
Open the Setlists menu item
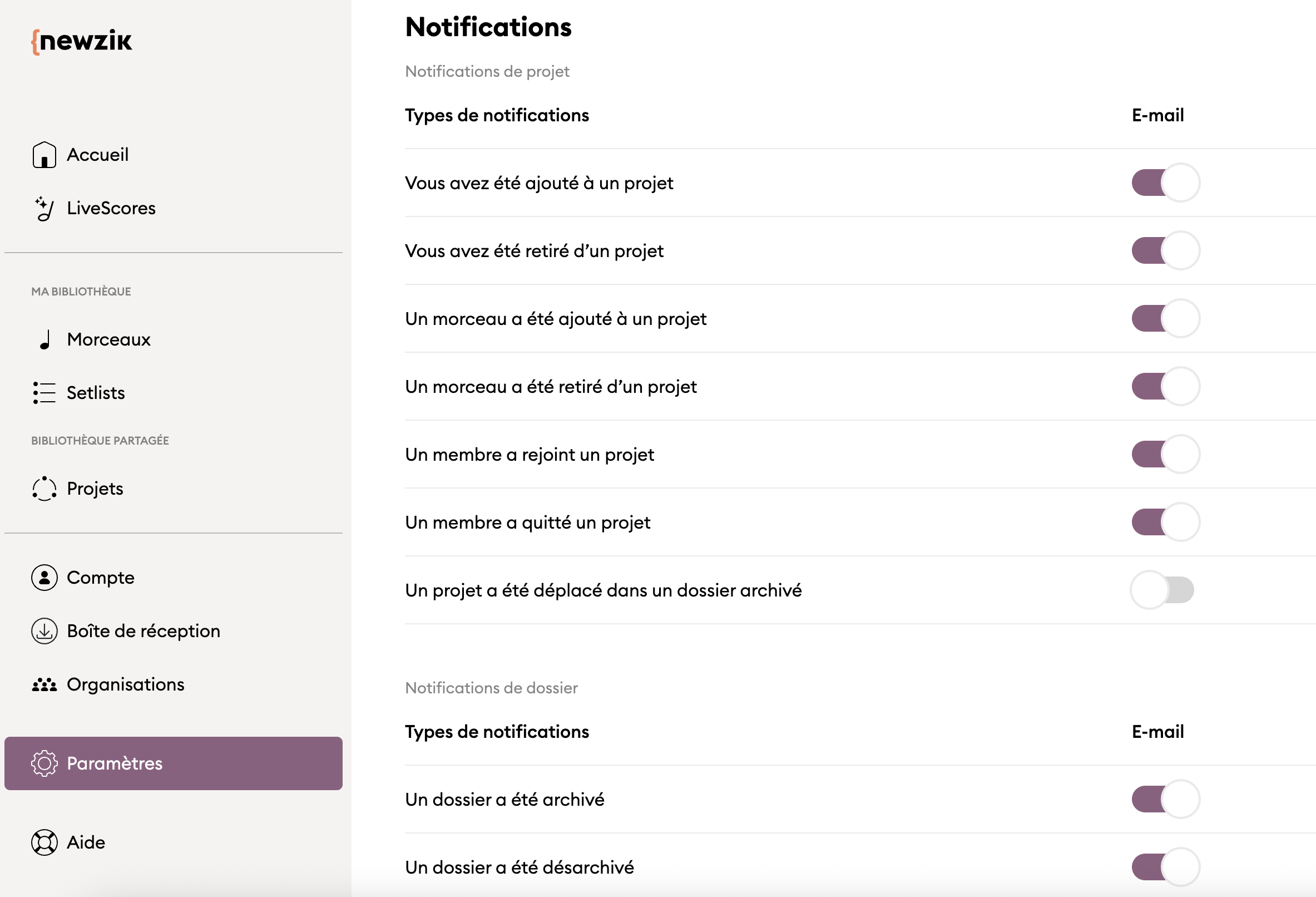(95, 393)
